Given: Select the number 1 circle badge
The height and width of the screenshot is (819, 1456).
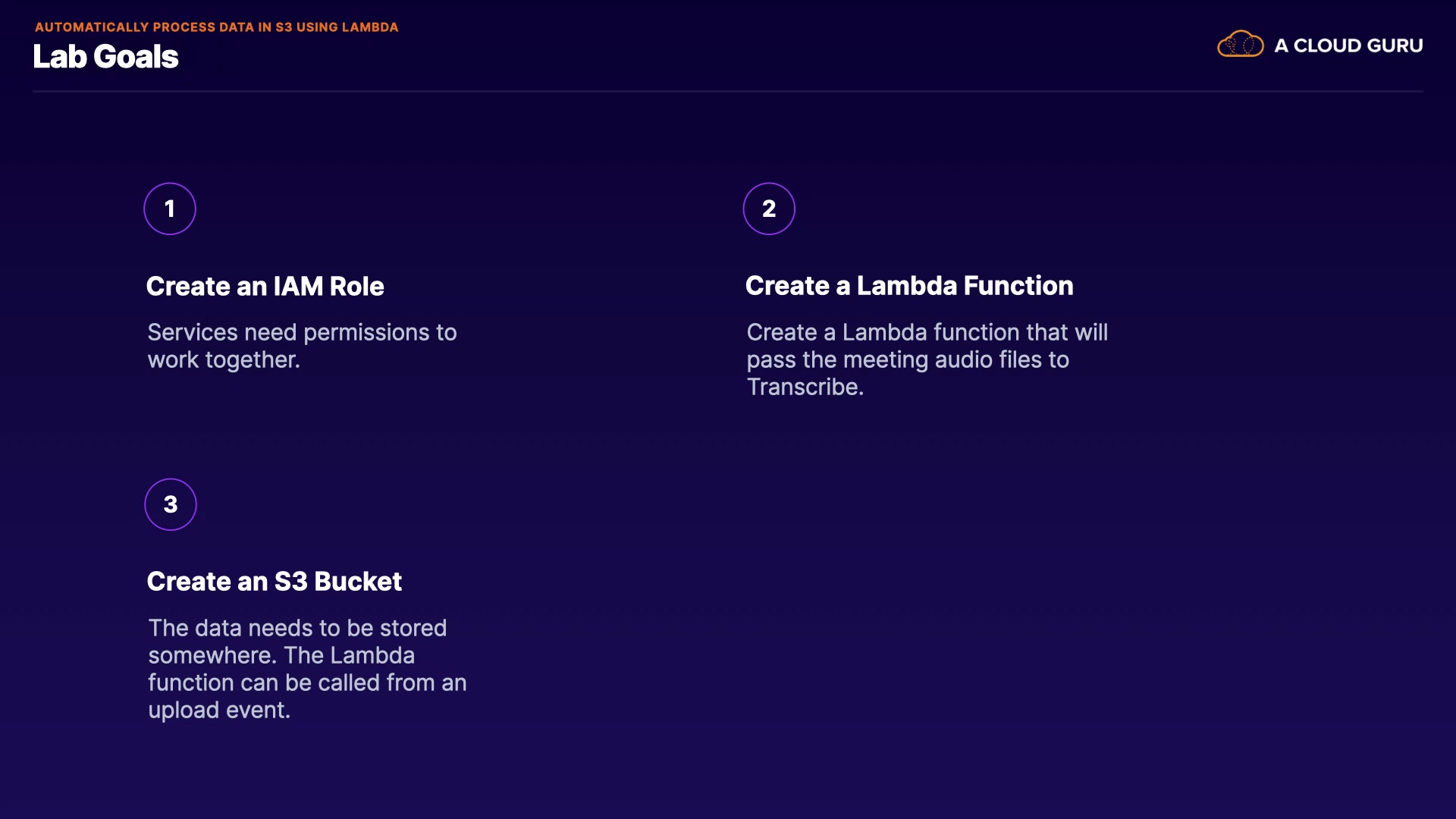Looking at the screenshot, I should tap(170, 209).
